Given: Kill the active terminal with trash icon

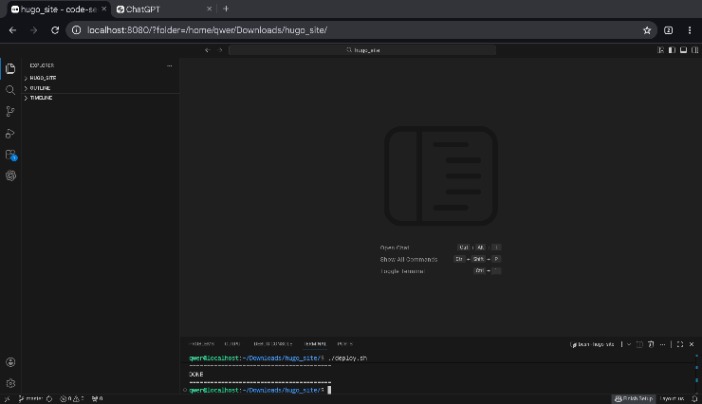Looking at the screenshot, I should tap(651, 344).
